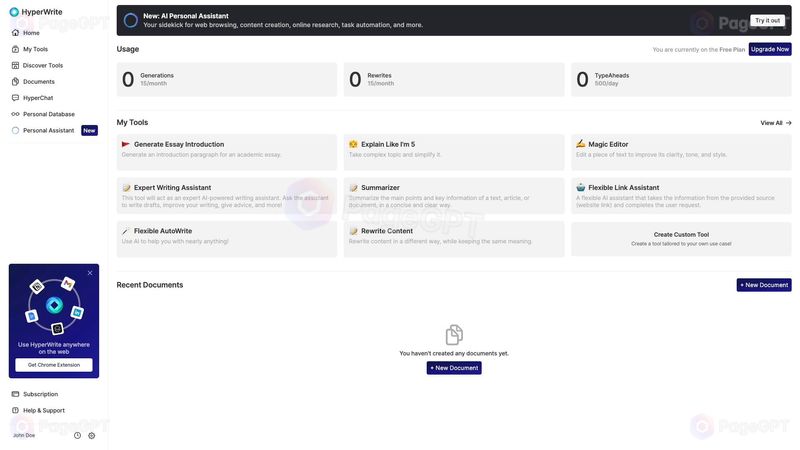Click the Rewrites usage card
Image resolution: width=800 pixels, height=450 pixels.
454,79
